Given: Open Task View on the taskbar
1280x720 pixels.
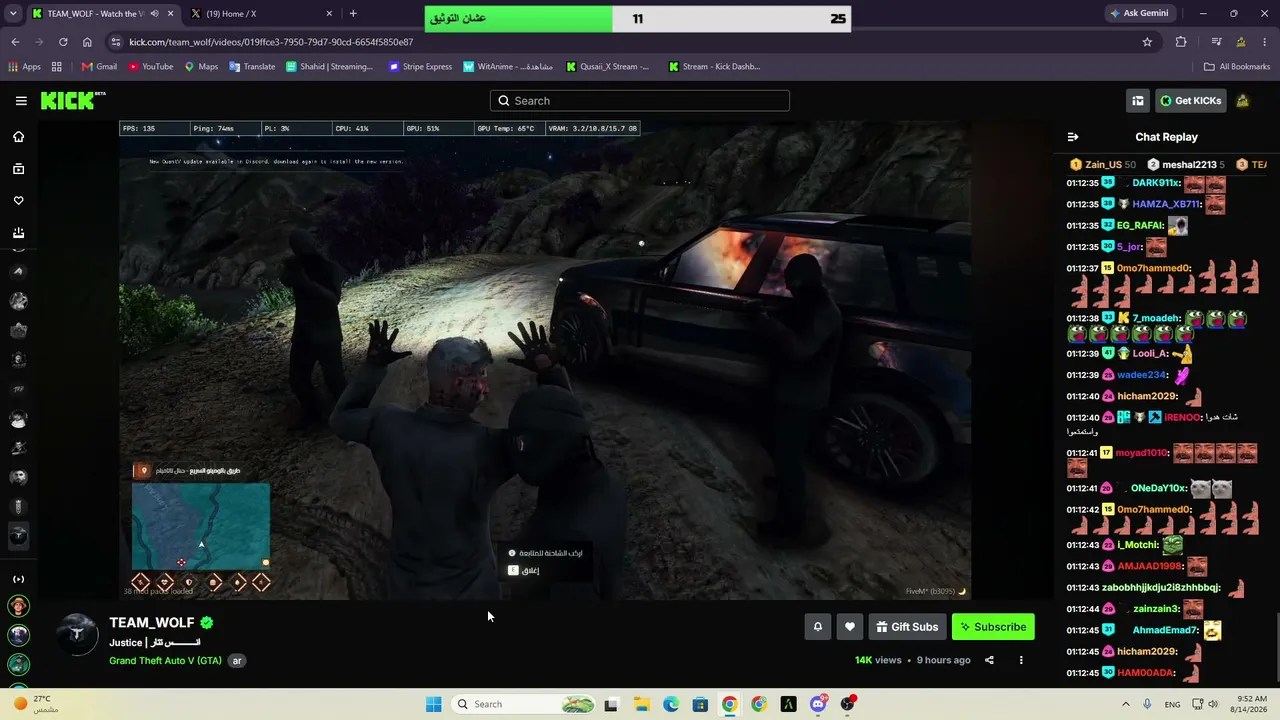Looking at the screenshot, I should [x=611, y=704].
